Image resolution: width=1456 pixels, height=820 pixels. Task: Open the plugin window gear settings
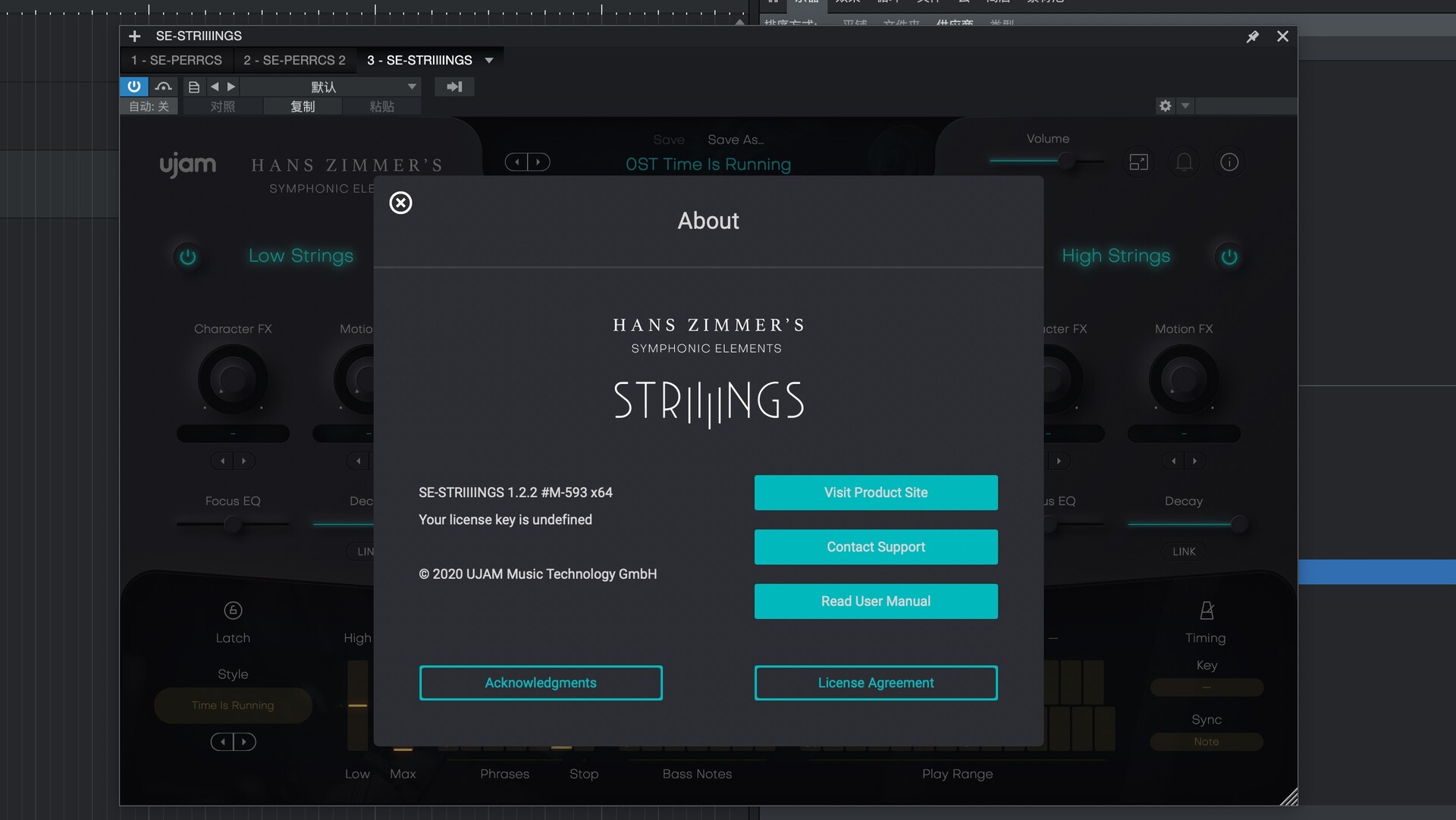click(x=1166, y=105)
